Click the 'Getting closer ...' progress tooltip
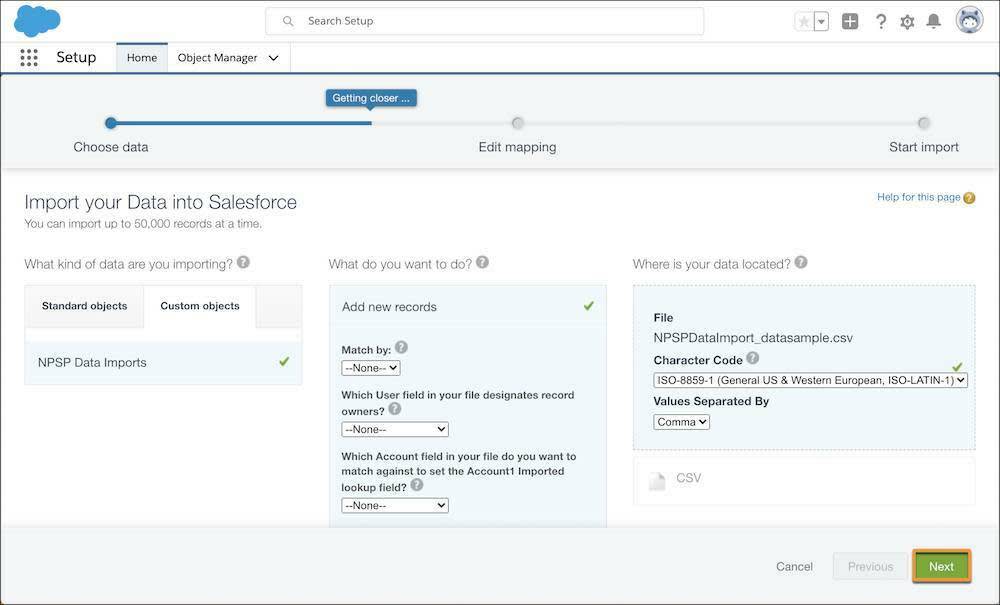The image size is (1000, 605). (371, 98)
